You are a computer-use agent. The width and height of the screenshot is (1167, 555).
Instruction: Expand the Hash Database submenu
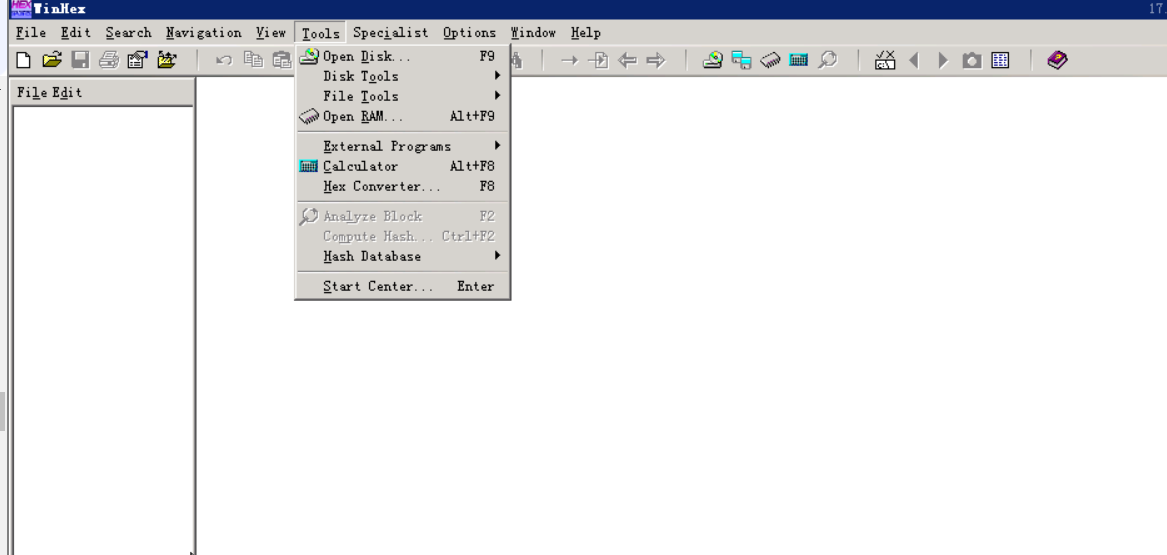[x=403, y=256]
